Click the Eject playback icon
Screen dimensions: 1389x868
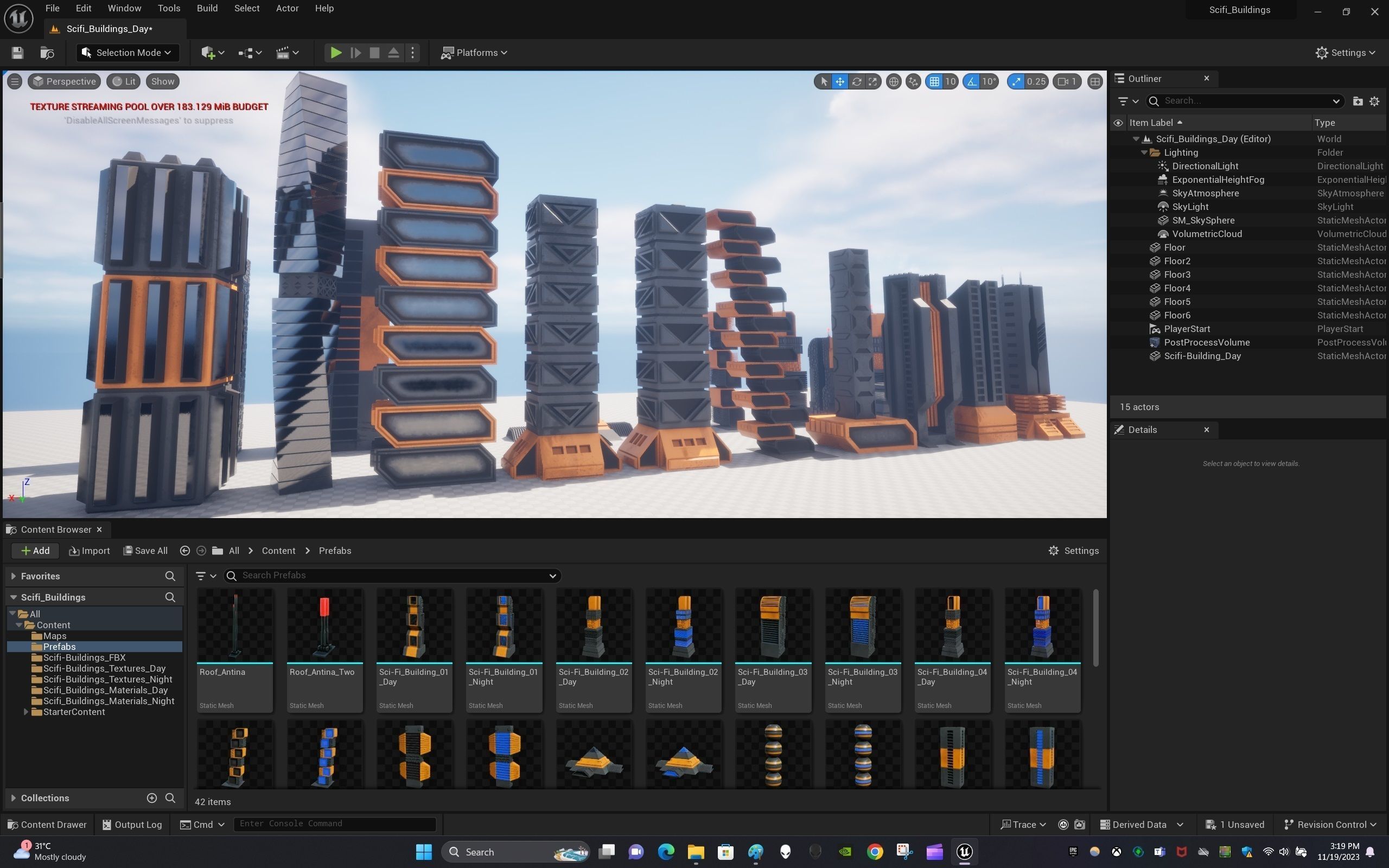point(393,53)
